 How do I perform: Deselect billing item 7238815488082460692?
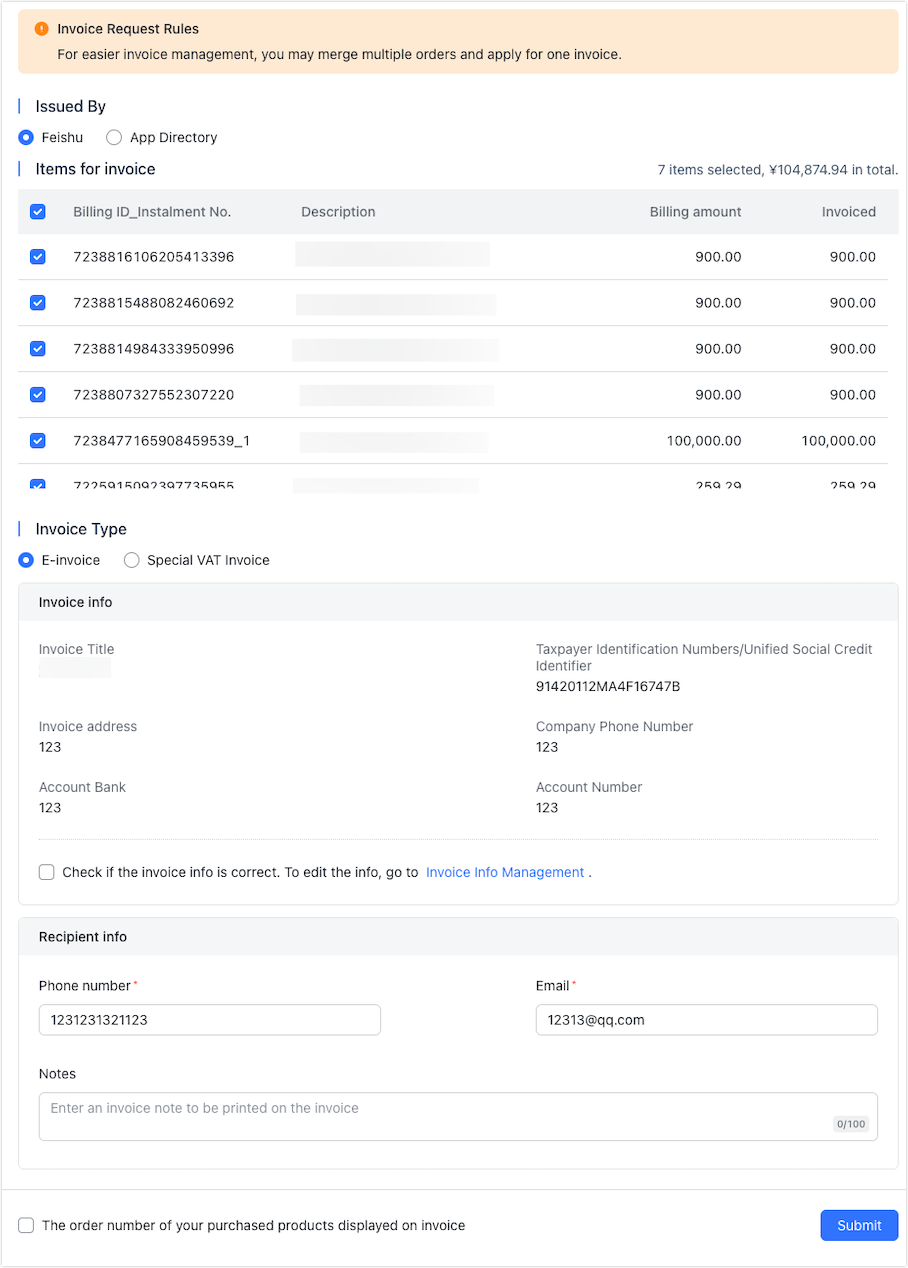pyautogui.click(x=37, y=302)
